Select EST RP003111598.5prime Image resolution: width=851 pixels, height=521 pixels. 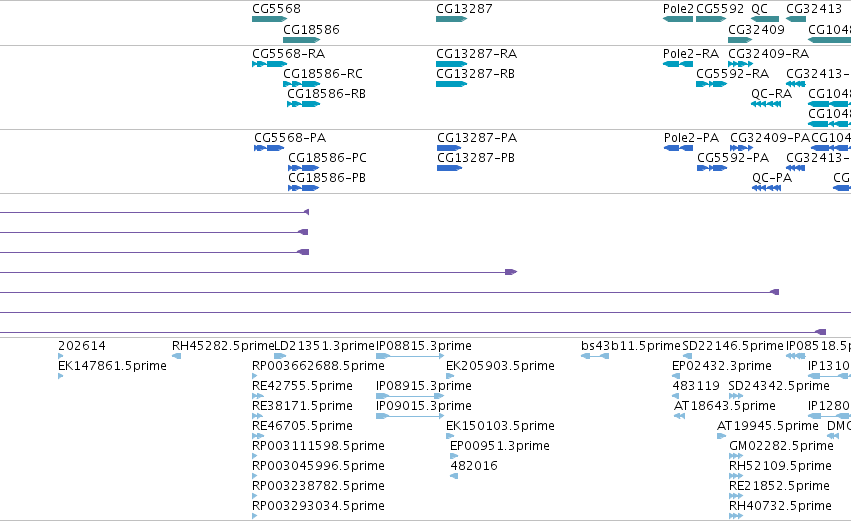pyautogui.click(x=318, y=446)
